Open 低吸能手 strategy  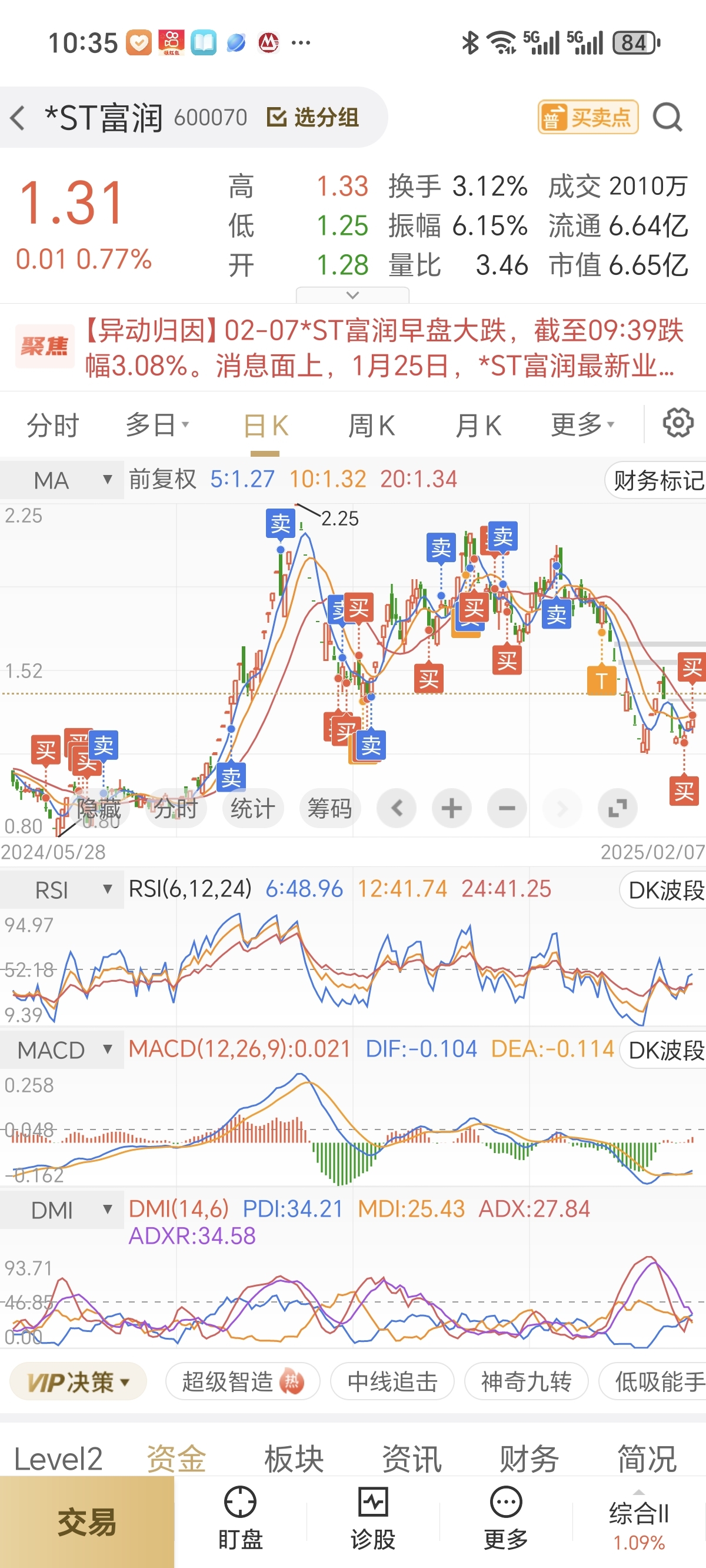coord(653,1383)
